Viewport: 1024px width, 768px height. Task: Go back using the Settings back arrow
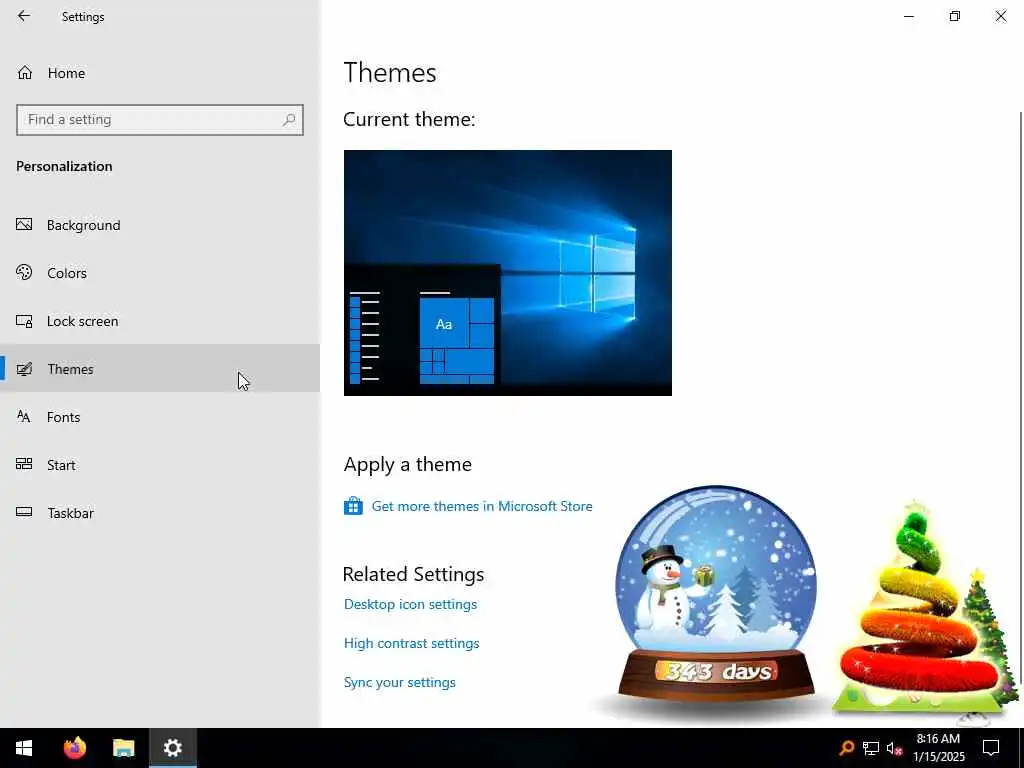24,16
